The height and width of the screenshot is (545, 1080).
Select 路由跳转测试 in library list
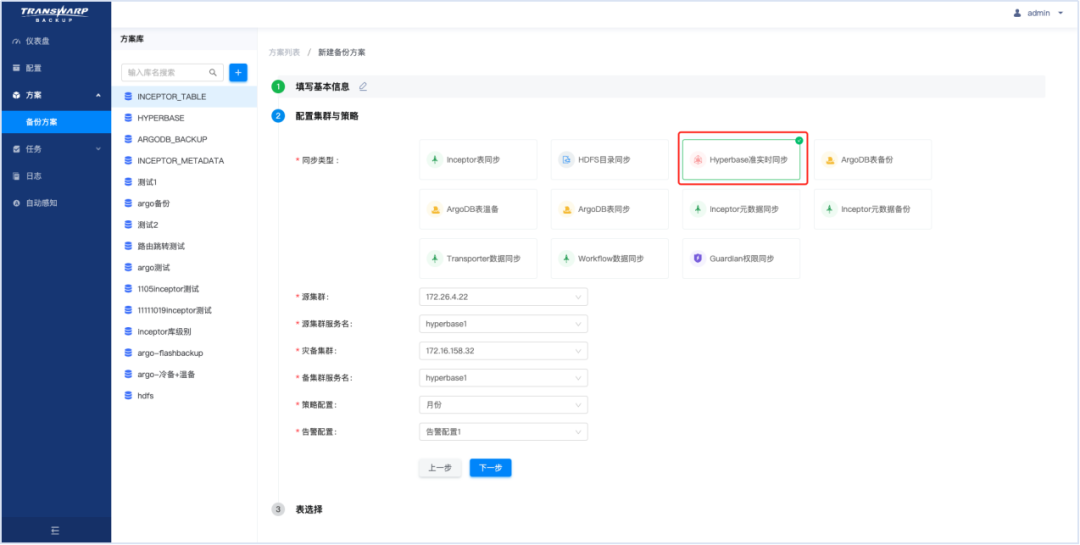pyautogui.click(x=184, y=246)
